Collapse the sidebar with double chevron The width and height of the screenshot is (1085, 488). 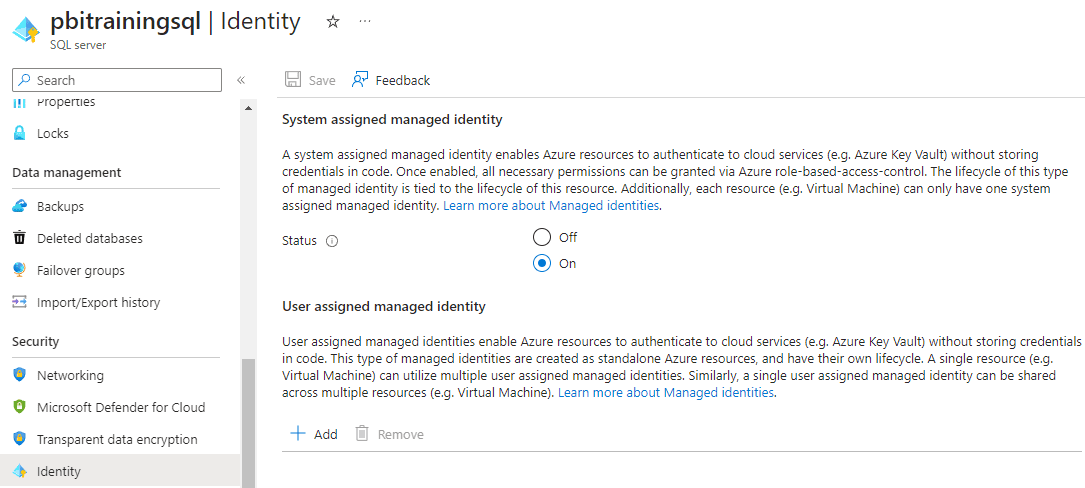coord(241,80)
